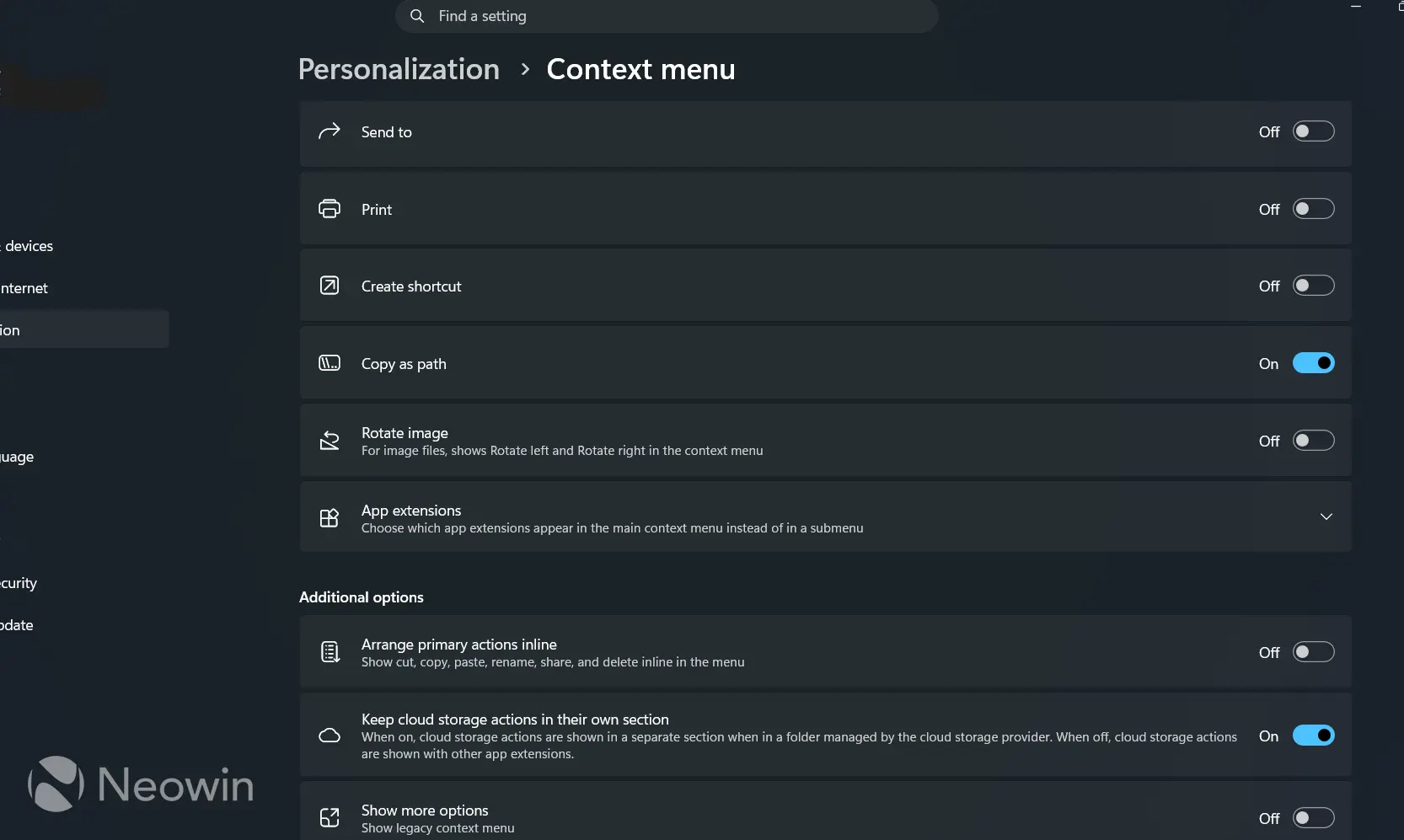Expand the App extensions chevron

[x=1326, y=516]
